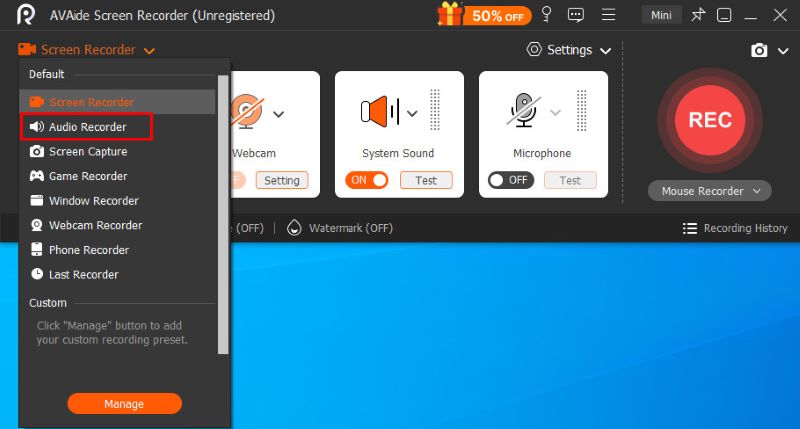800x429 pixels.
Task: Open the Webcam Setting button
Action: 282,180
